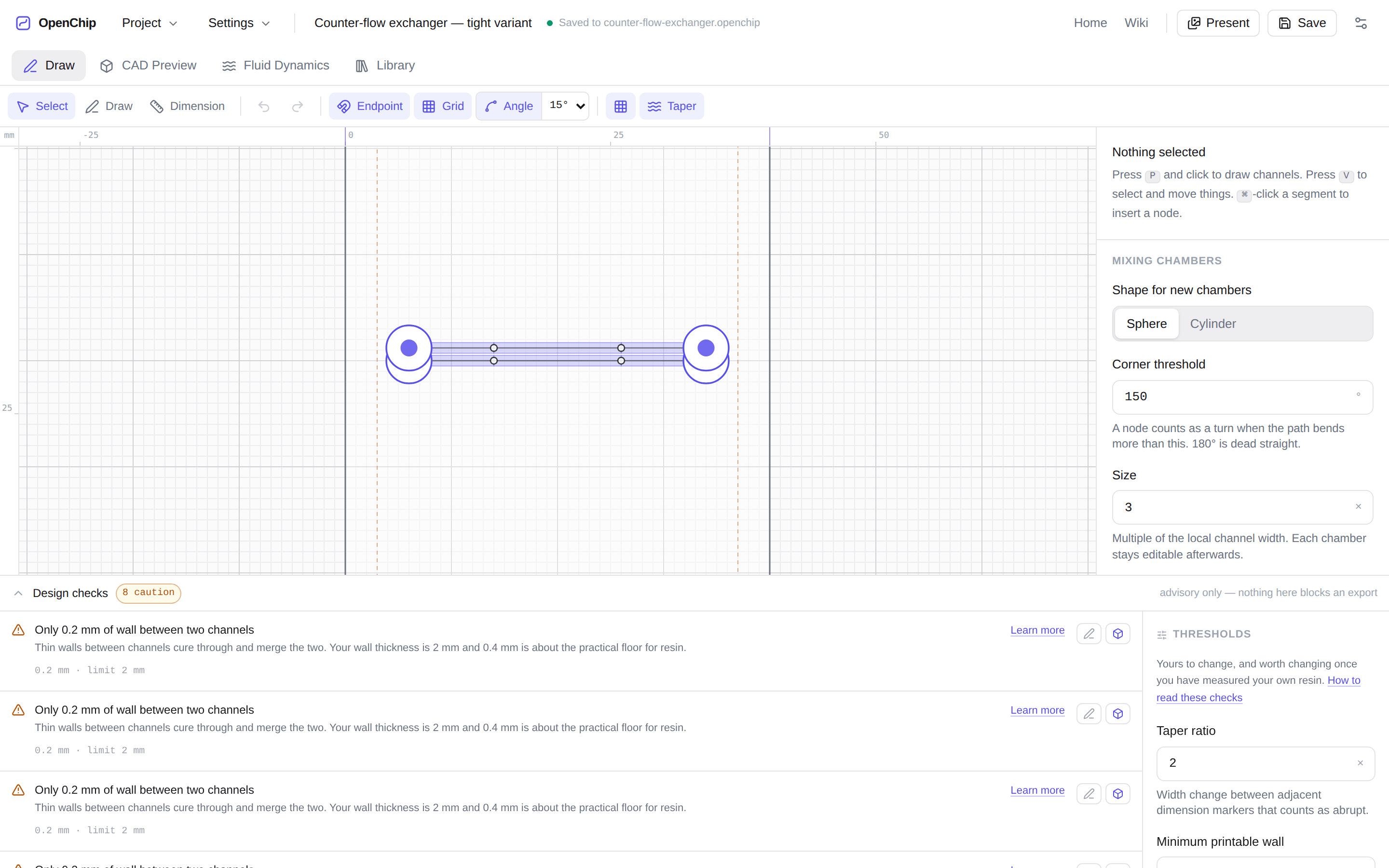Image resolution: width=1389 pixels, height=868 pixels.
Task: Toggle Grid snapping
Action: coord(443,106)
